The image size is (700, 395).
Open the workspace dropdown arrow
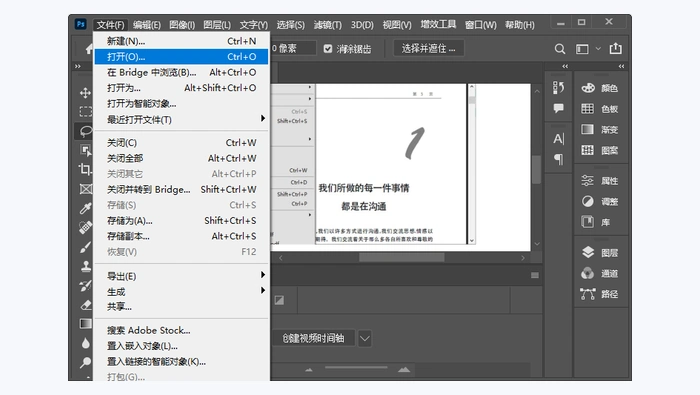coord(598,49)
